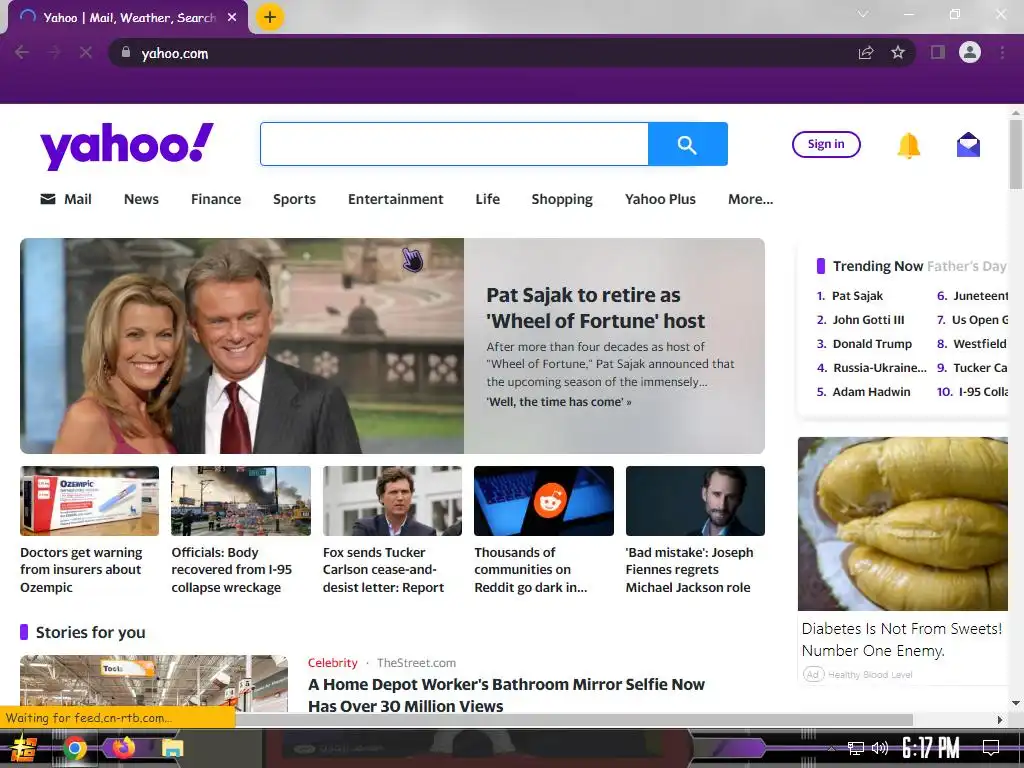Open the Start menu in the taskbar
This screenshot has height=768, width=1024.
[x=22, y=748]
